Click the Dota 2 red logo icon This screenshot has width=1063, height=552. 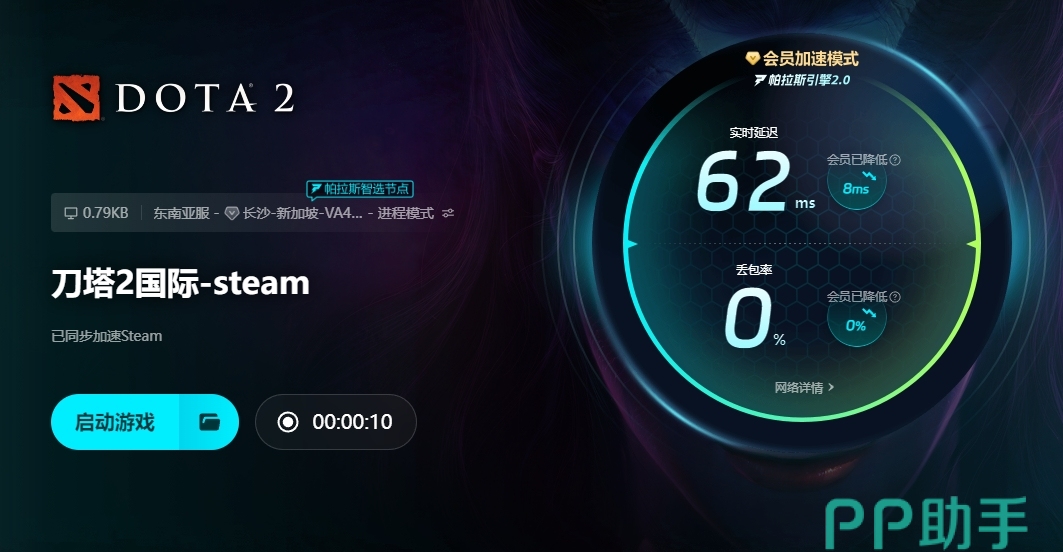77,98
